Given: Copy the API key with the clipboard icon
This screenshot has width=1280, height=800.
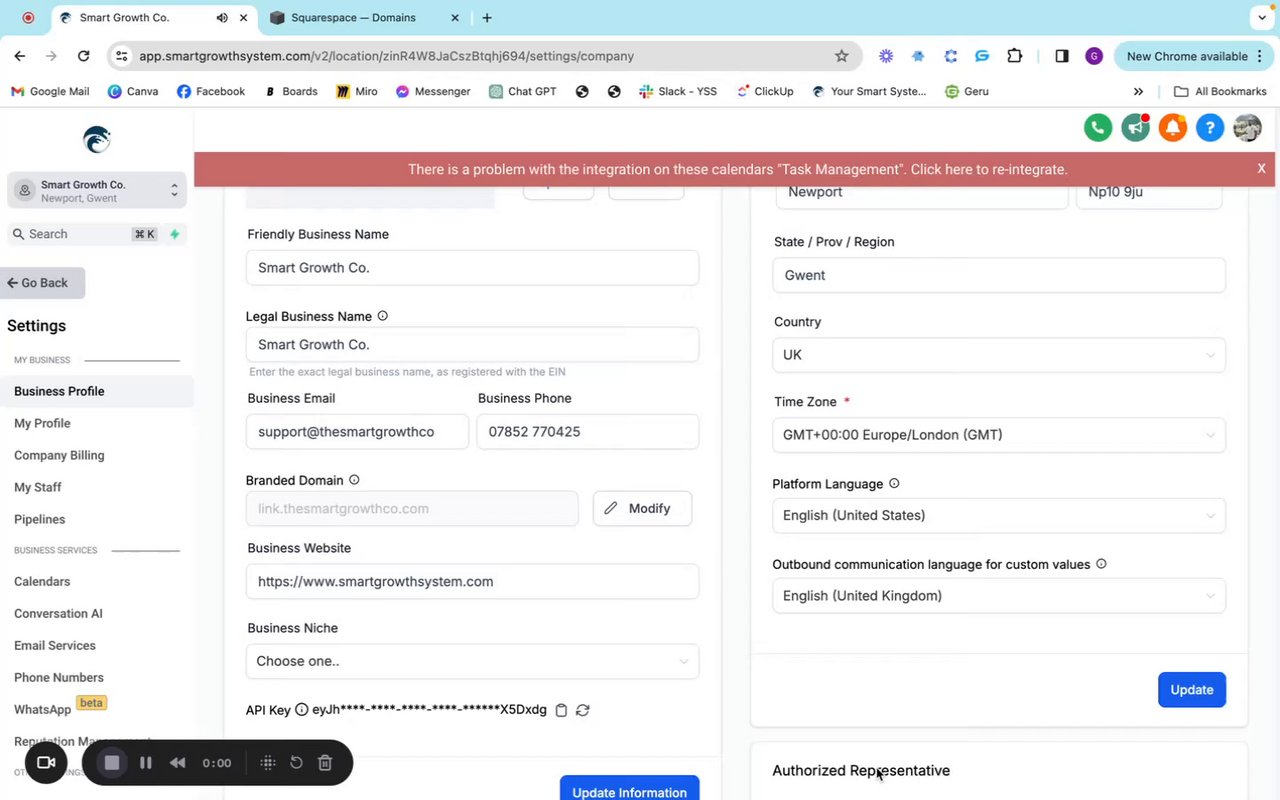Looking at the screenshot, I should [x=561, y=710].
